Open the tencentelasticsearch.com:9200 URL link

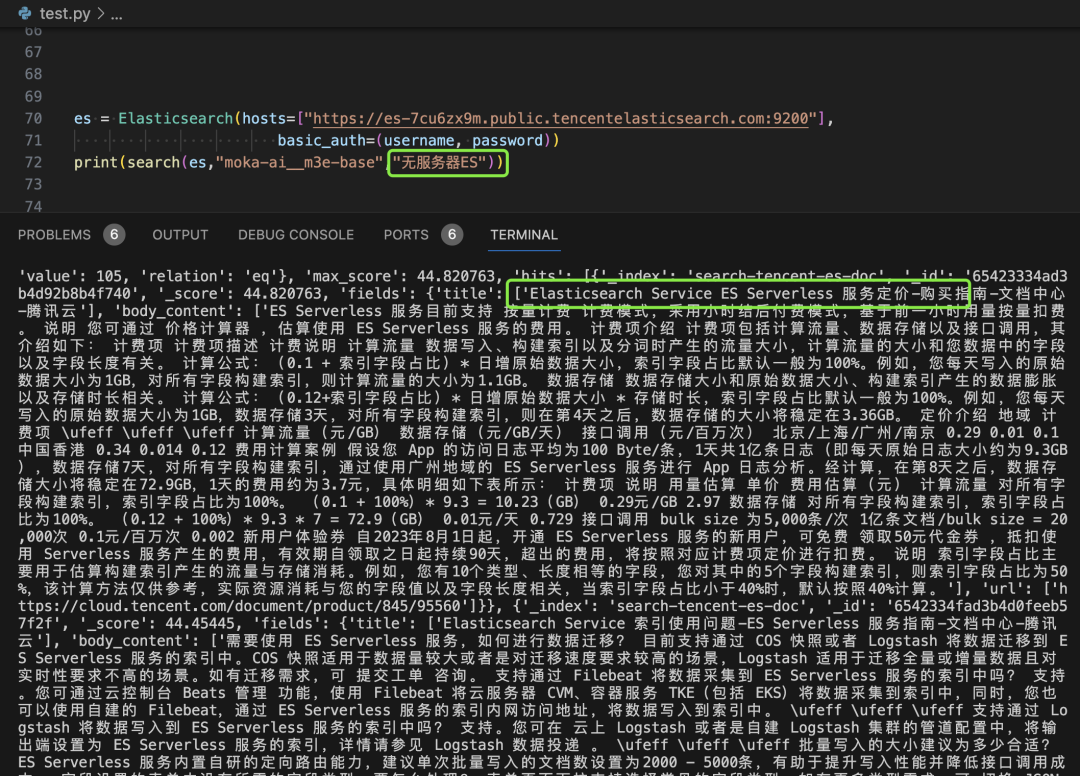pos(561,118)
